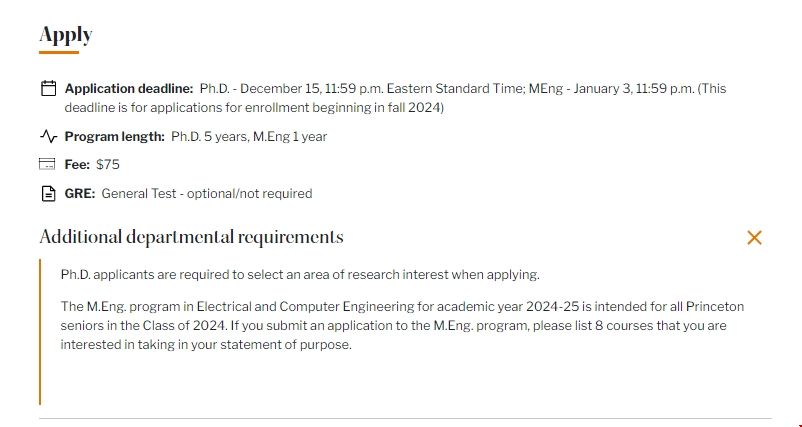This screenshot has height=427, width=802.
Task: Click the orange underline beneath Apply
Action: tap(59, 53)
